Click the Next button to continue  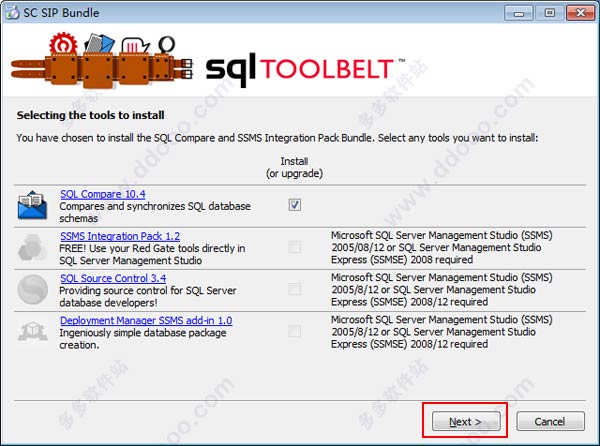466,421
